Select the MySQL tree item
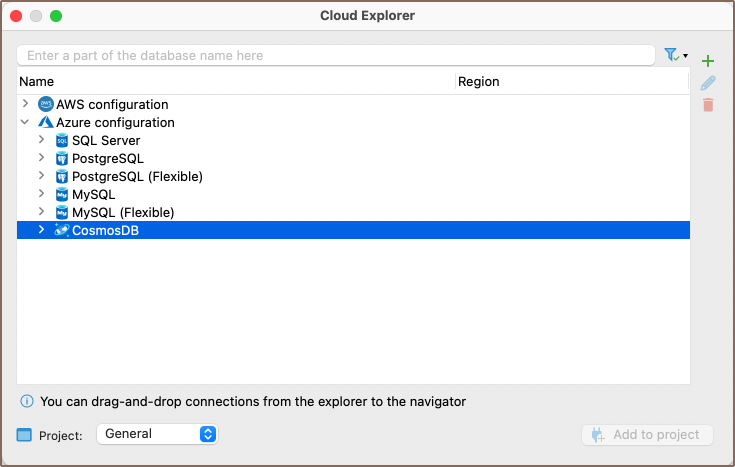This screenshot has width=735, height=467. [93, 195]
